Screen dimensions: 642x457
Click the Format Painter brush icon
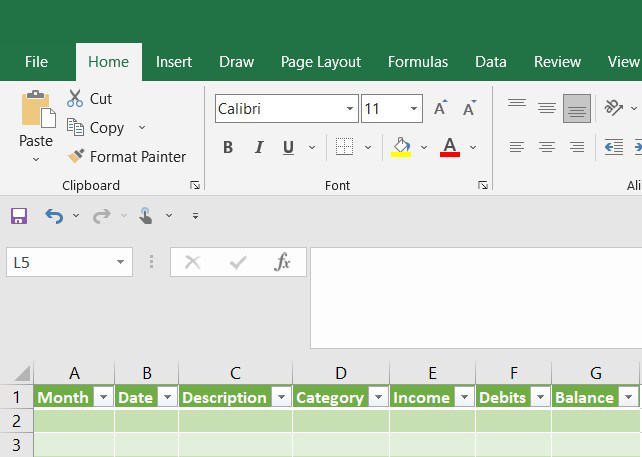75,156
